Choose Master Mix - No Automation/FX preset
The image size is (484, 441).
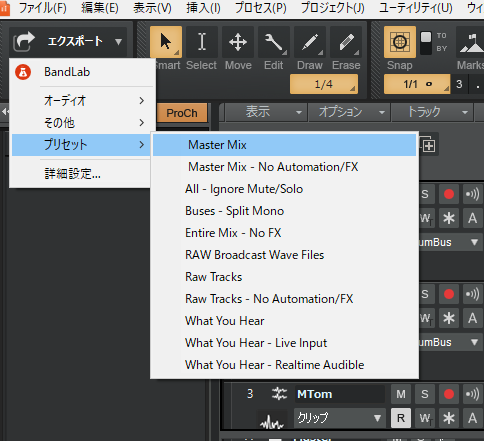point(284,167)
